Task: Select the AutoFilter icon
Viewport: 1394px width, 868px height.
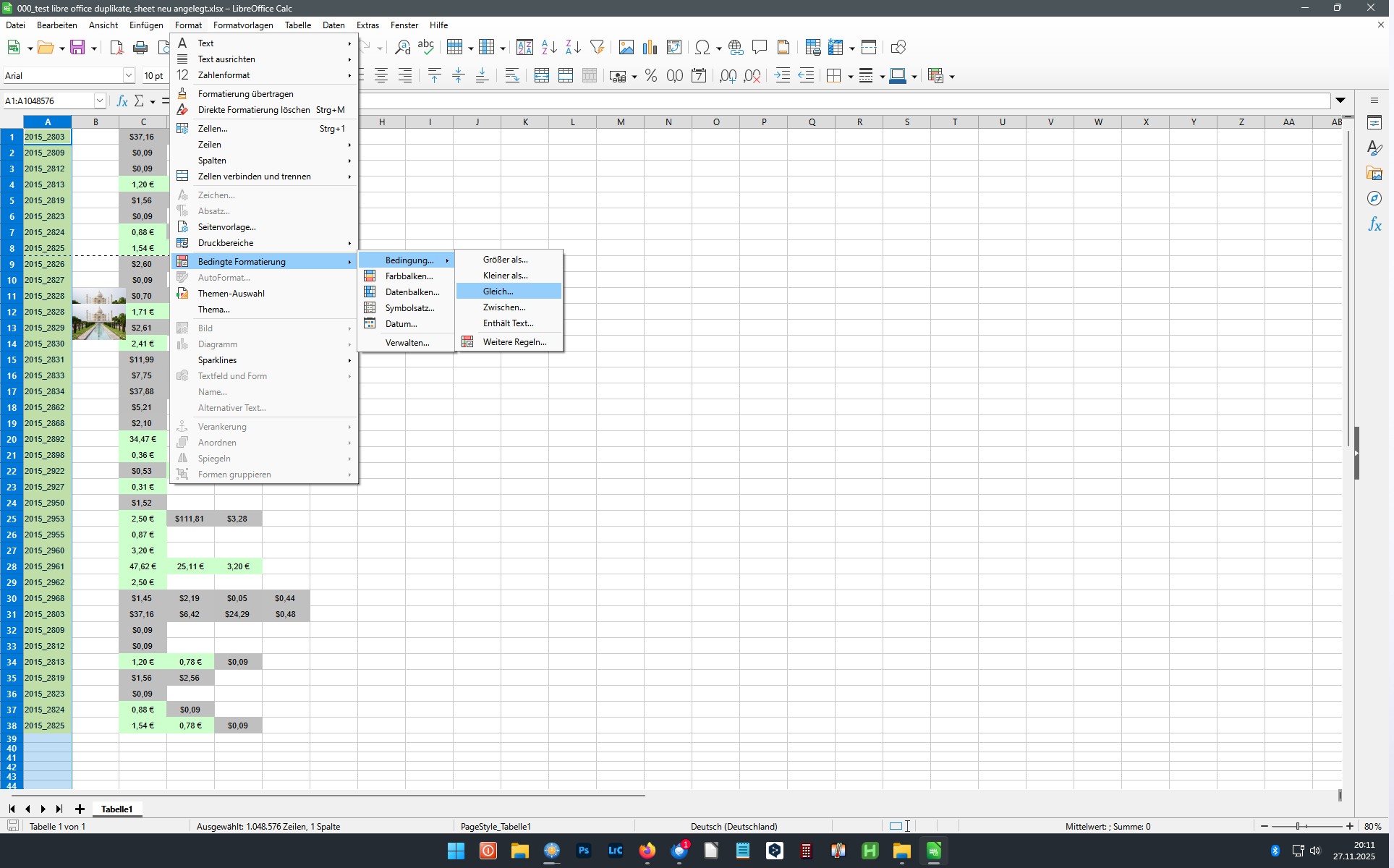Action: (597, 47)
